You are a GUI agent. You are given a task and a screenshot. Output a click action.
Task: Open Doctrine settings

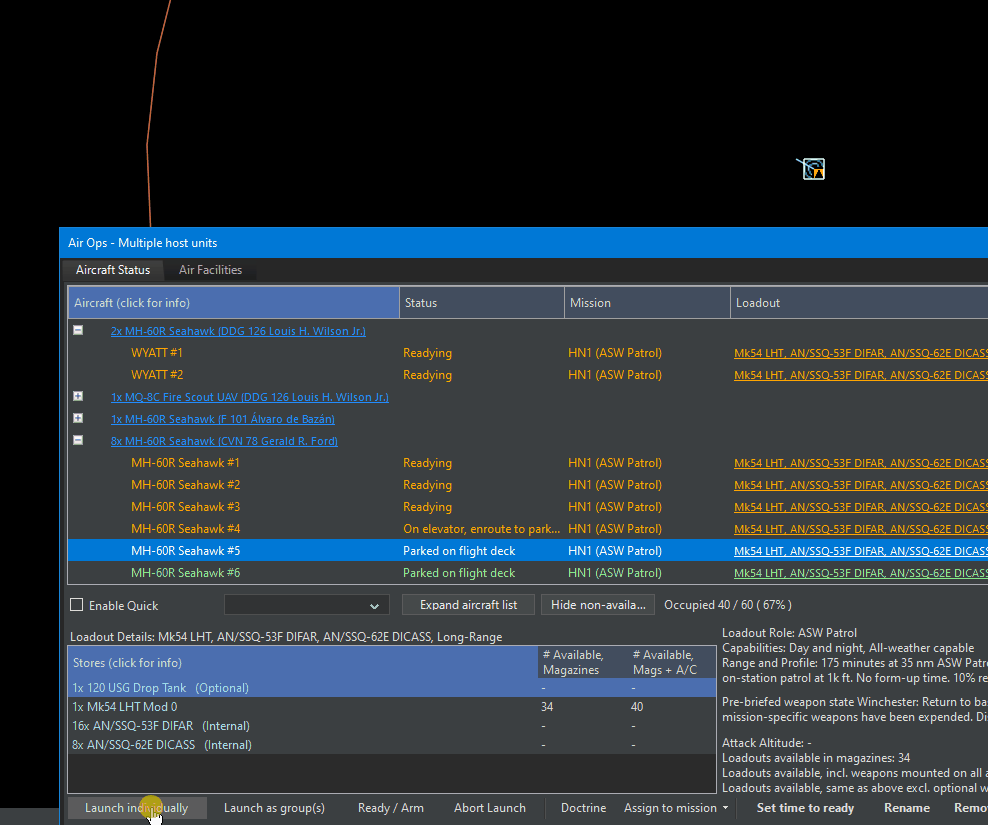pyautogui.click(x=583, y=808)
